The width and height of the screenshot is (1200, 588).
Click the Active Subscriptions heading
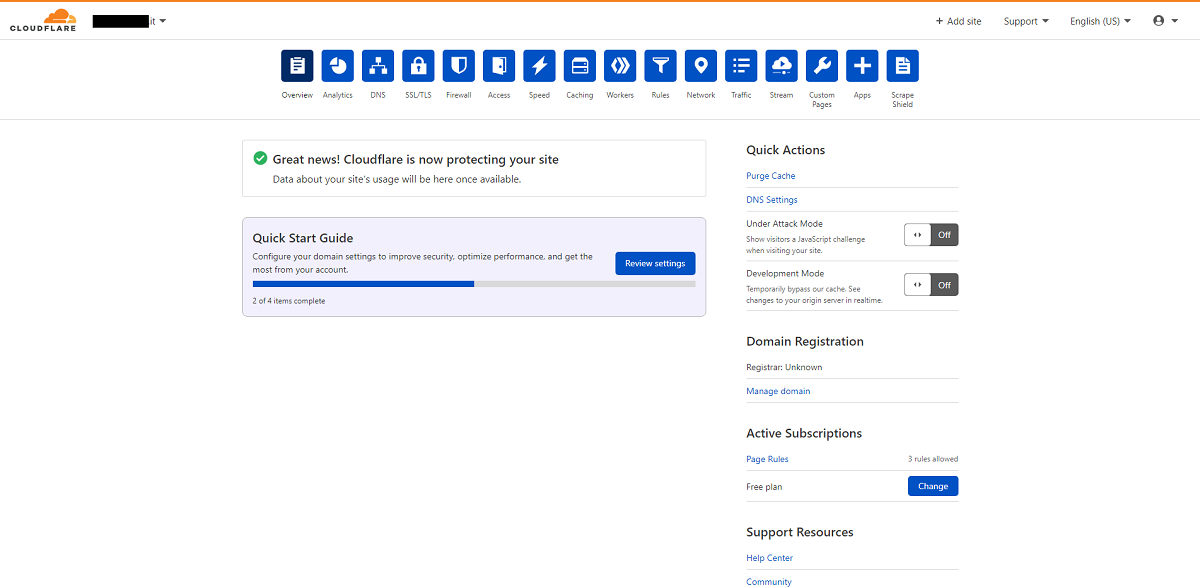click(804, 433)
